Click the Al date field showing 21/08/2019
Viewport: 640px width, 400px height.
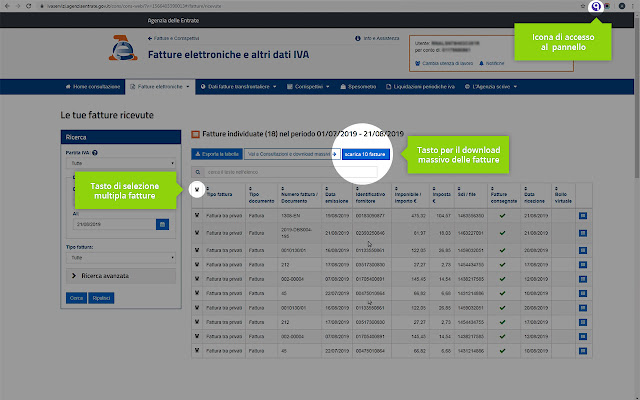click(x=114, y=224)
